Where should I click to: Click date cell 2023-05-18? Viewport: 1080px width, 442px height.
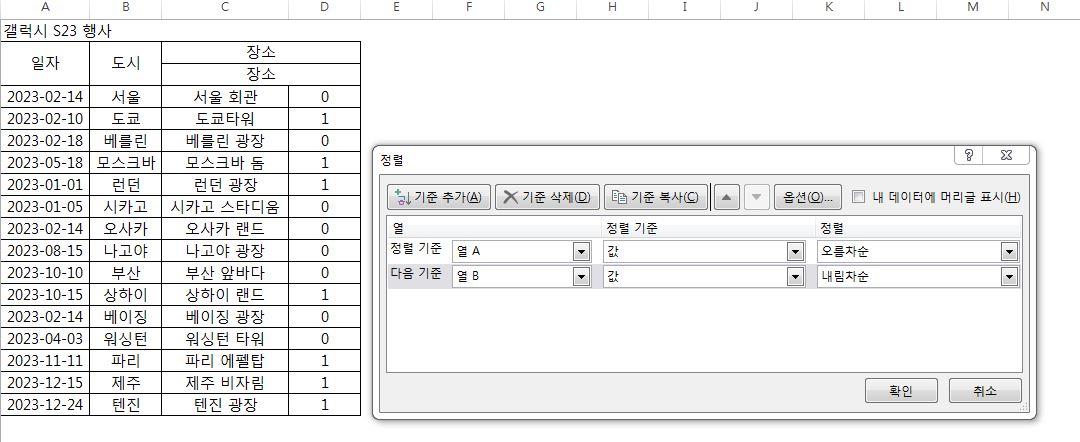(x=45, y=162)
